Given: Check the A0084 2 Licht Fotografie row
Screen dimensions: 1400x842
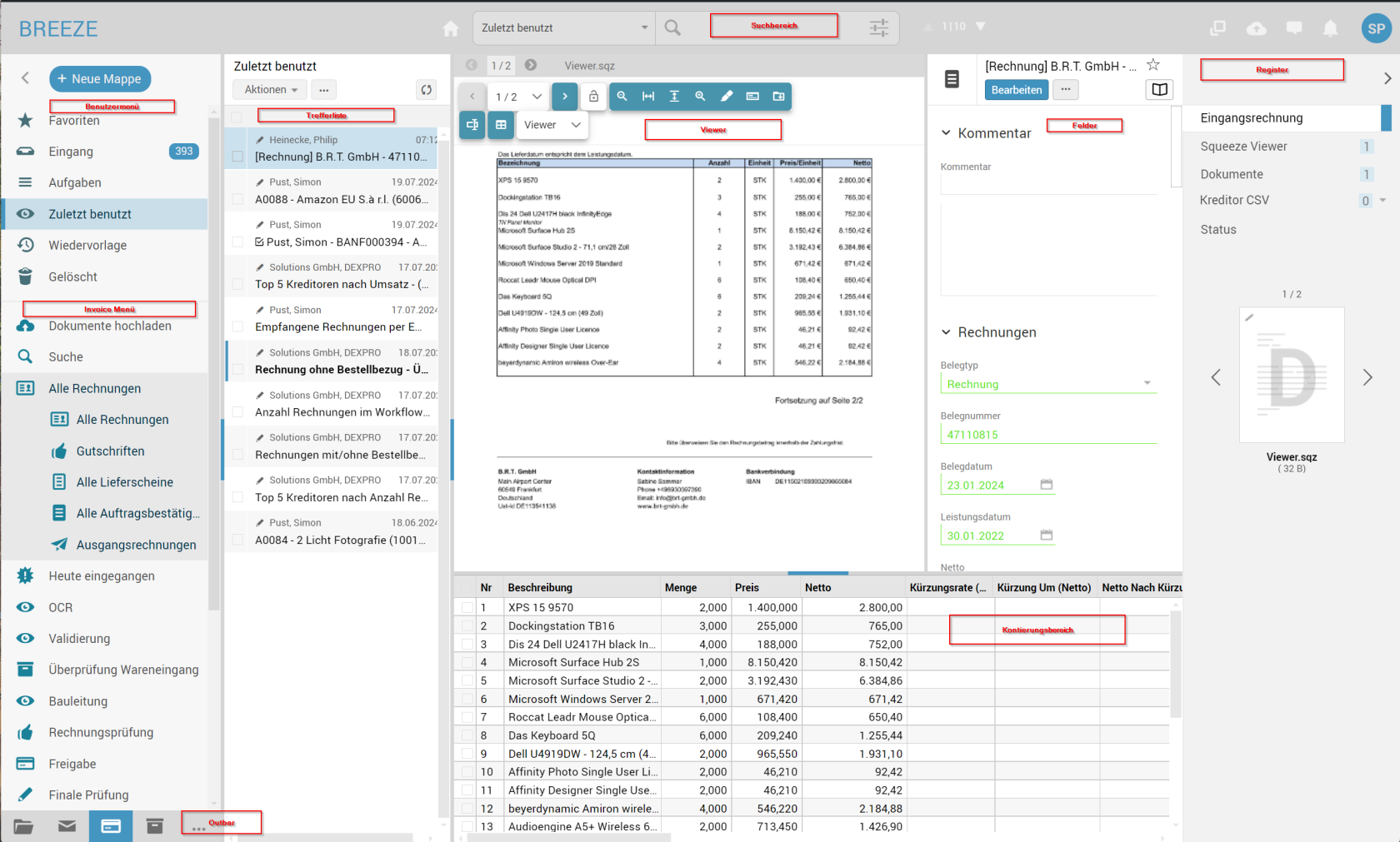Looking at the screenshot, I should coord(237,541).
